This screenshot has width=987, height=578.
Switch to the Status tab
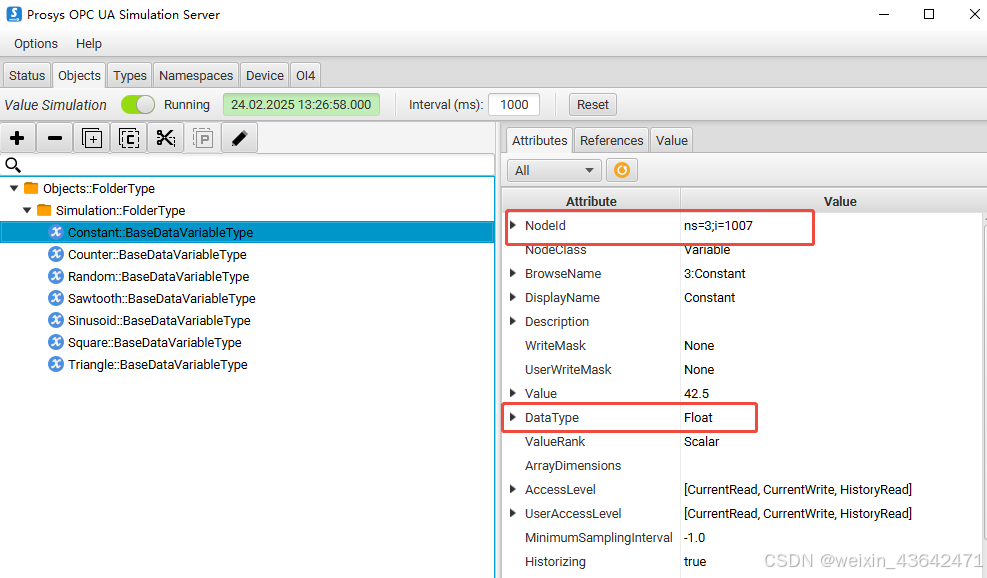point(27,76)
